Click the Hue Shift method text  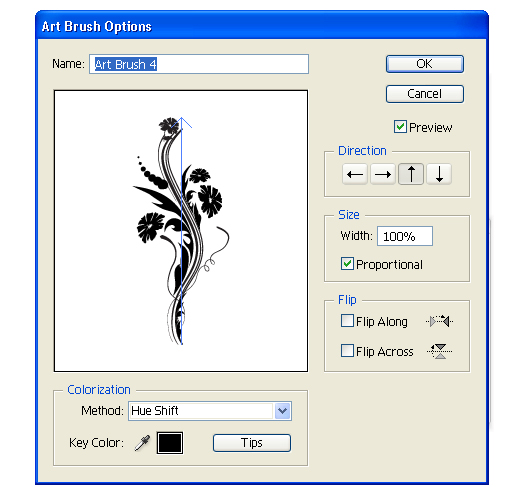pos(155,411)
